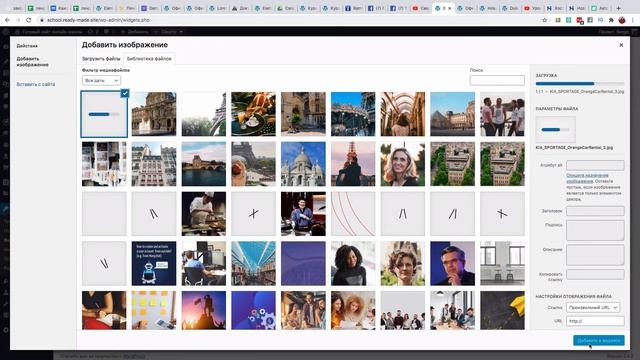
Task: Select the solid purple pattern thumbnail
Action: (303, 263)
